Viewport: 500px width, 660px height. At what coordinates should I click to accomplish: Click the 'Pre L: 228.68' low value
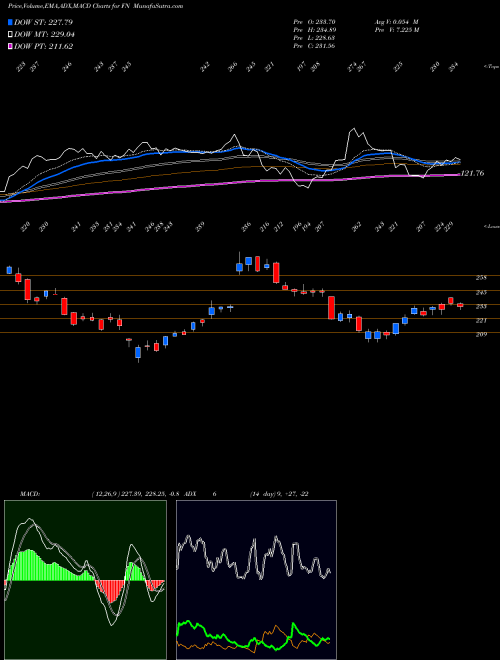(314, 38)
